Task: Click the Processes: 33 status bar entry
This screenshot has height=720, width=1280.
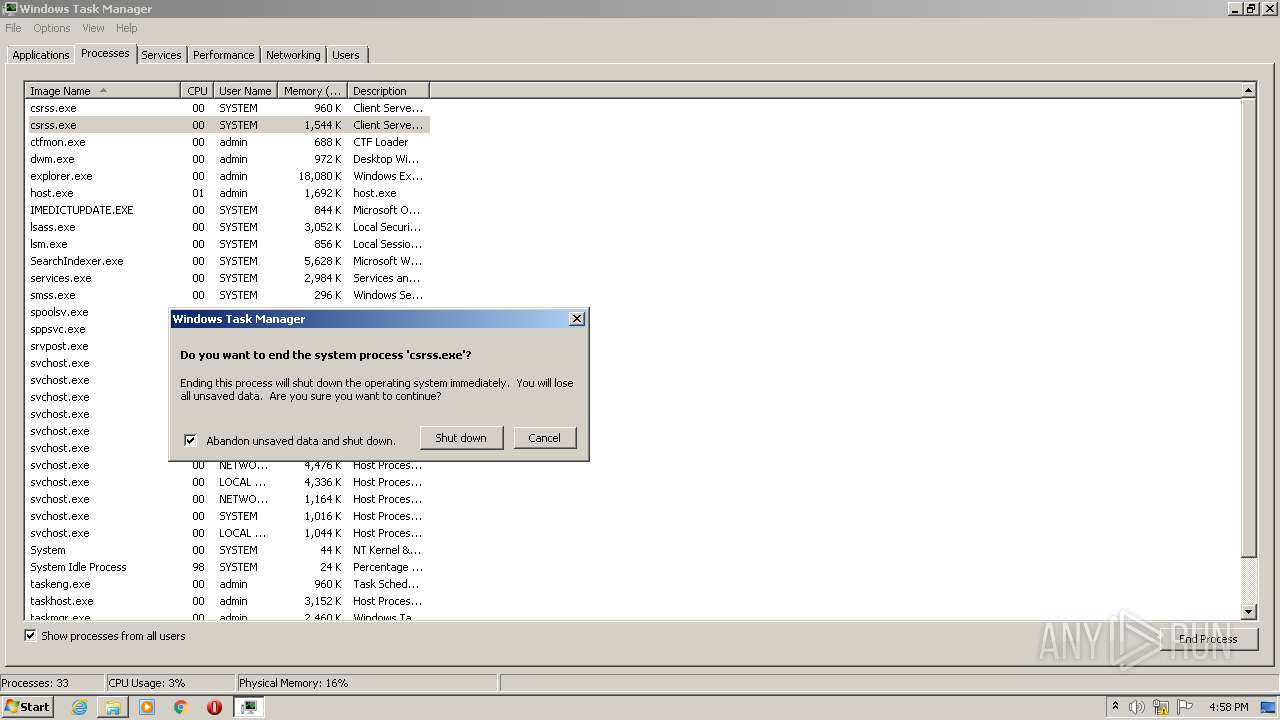Action: point(52,683)
